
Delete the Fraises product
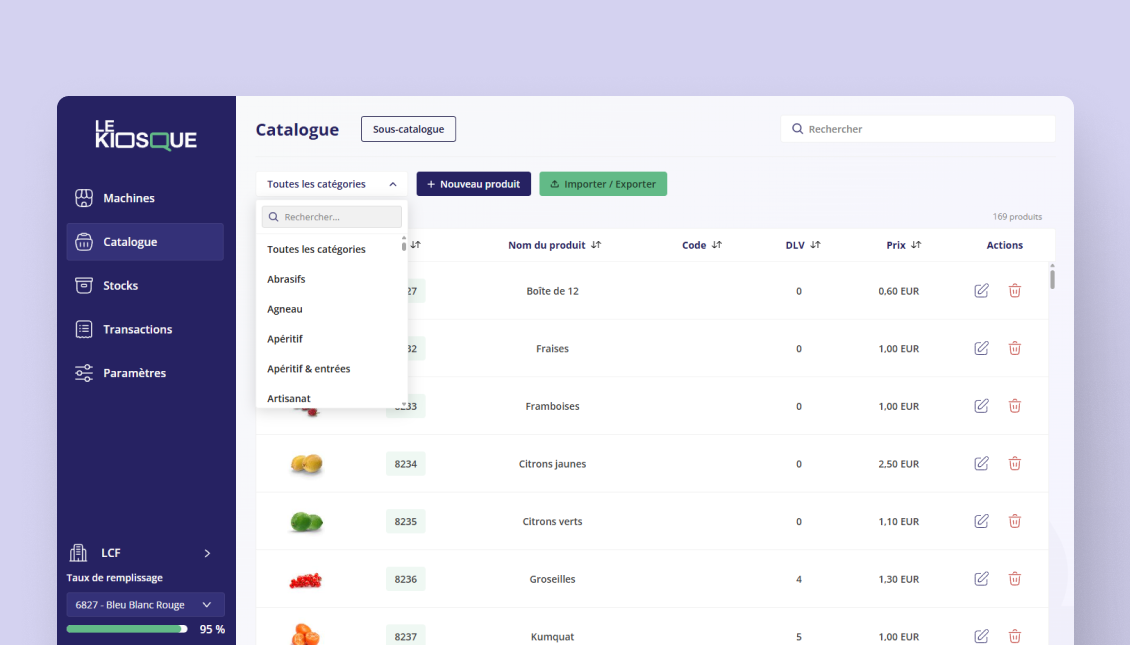[1015, 348]
